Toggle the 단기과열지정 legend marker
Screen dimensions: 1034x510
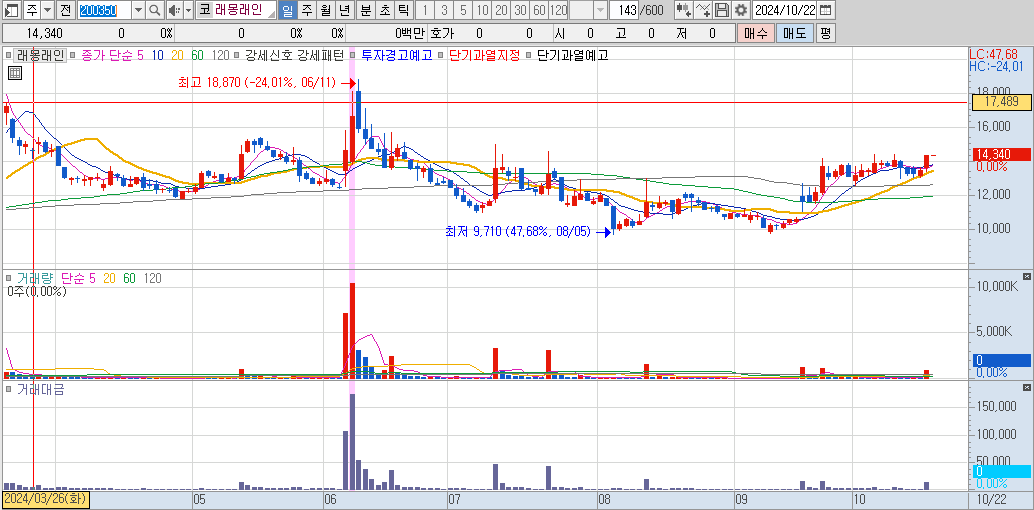(441, 56)
